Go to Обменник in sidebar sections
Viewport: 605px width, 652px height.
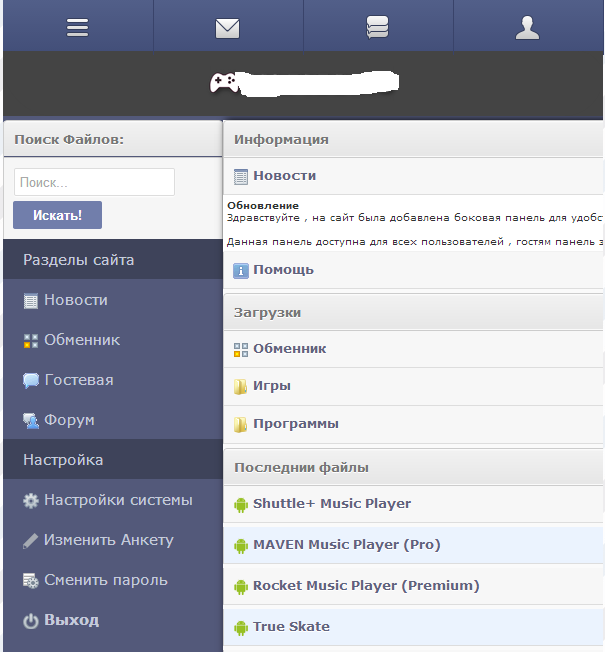click(81, 340)
